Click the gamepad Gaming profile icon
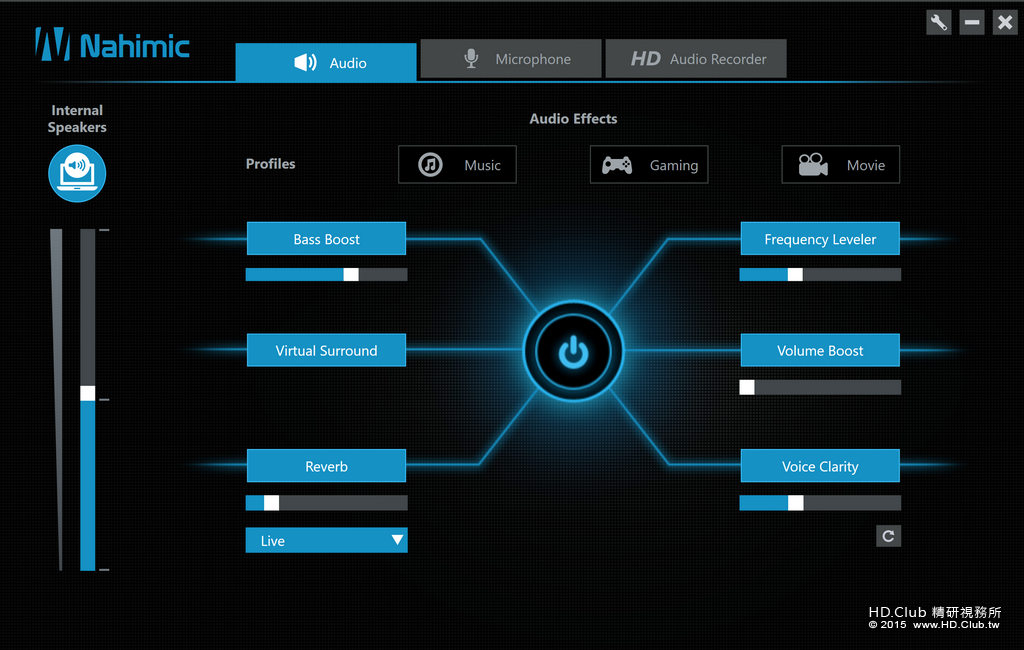 616,165
